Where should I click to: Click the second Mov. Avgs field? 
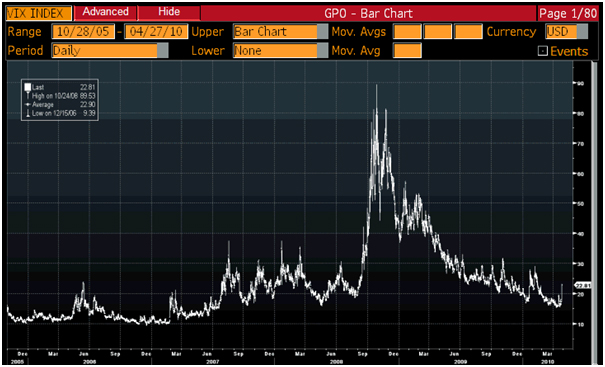[438, 32]
